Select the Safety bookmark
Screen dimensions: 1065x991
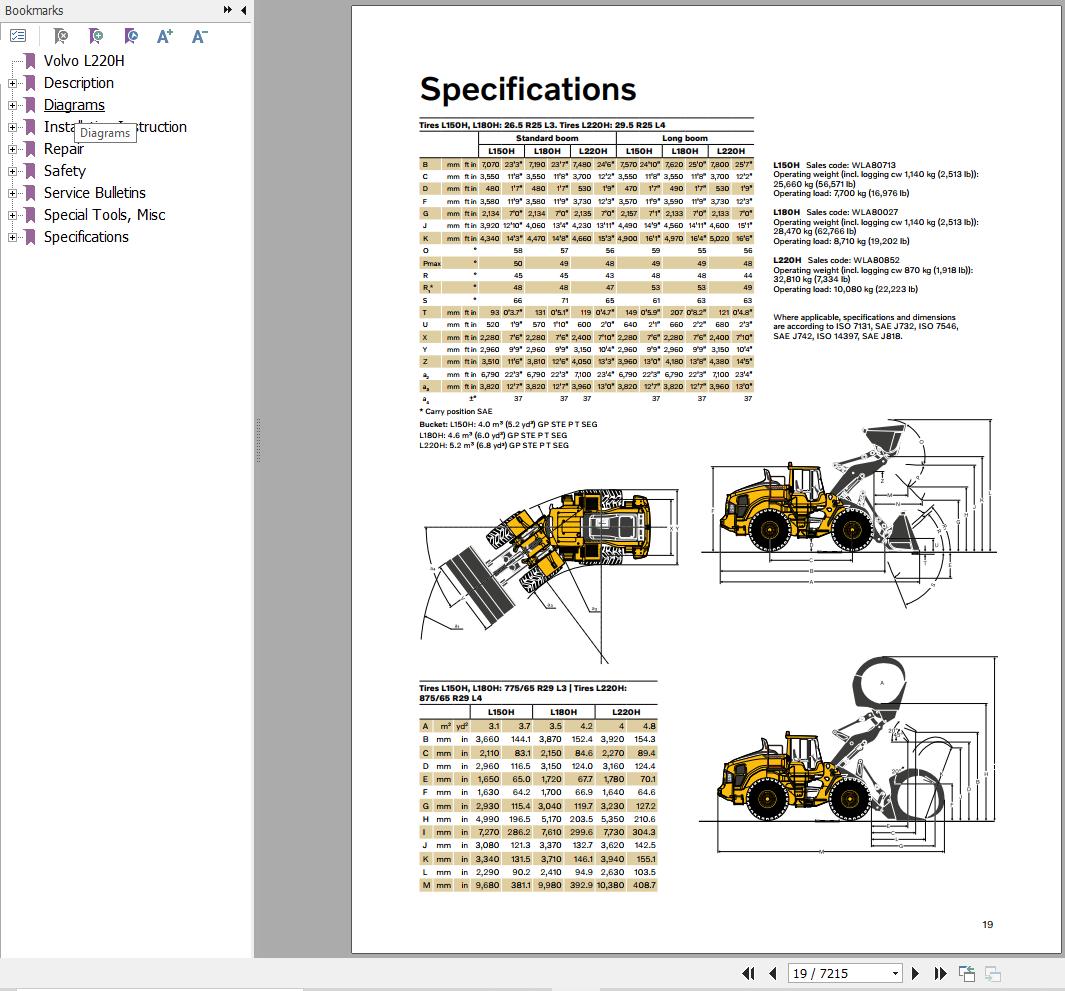64,170
